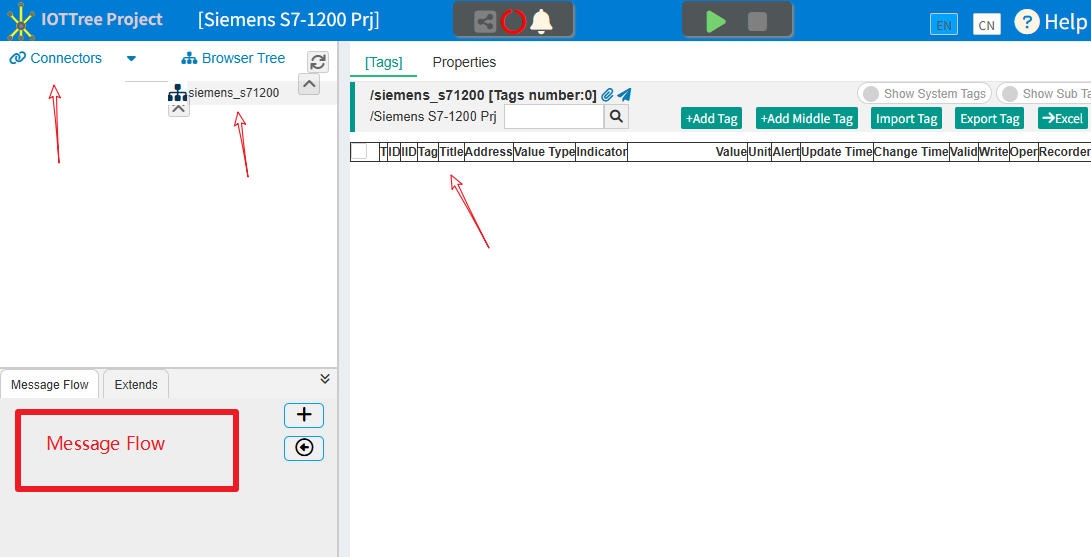This screenshot has width=1091, height=557.
Task: Click the +Add Tag button
Action: (711, 118)
